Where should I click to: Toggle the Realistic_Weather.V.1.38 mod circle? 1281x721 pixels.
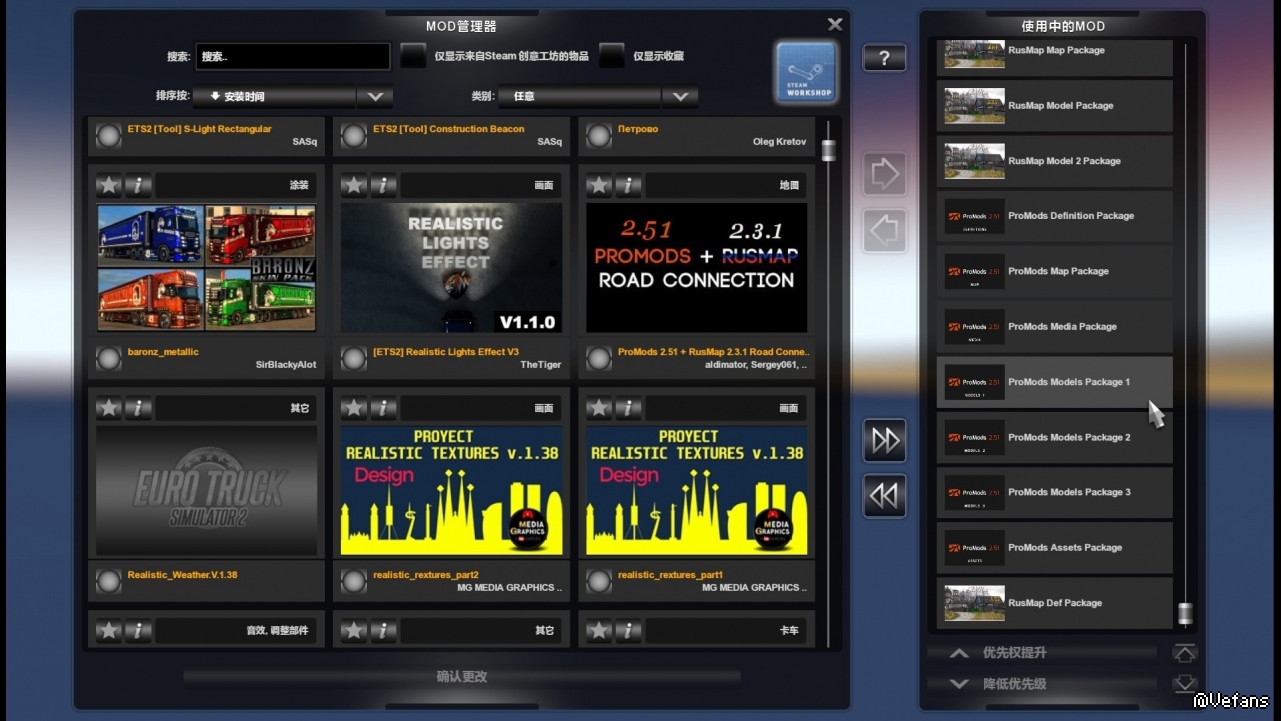[108, 581]
